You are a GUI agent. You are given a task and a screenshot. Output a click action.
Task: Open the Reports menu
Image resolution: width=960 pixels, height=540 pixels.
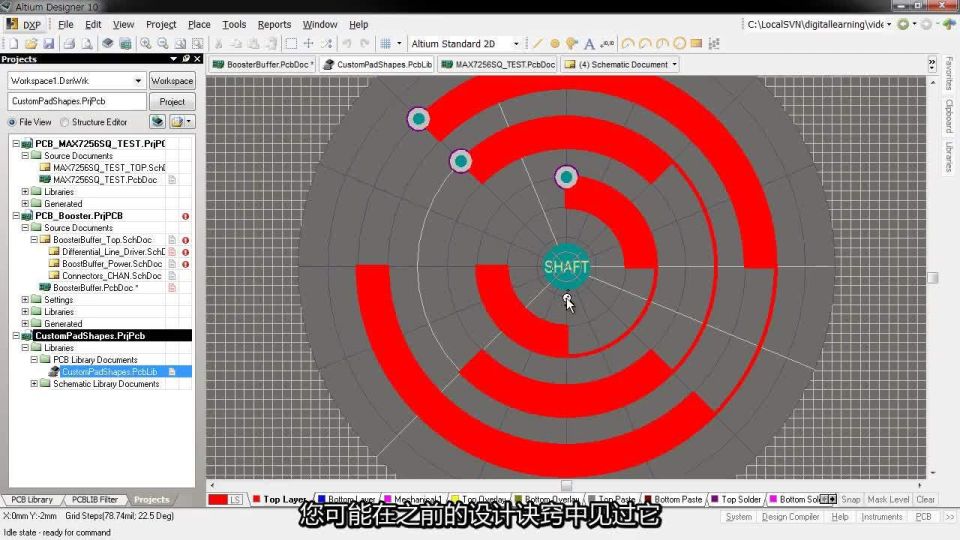274,24
